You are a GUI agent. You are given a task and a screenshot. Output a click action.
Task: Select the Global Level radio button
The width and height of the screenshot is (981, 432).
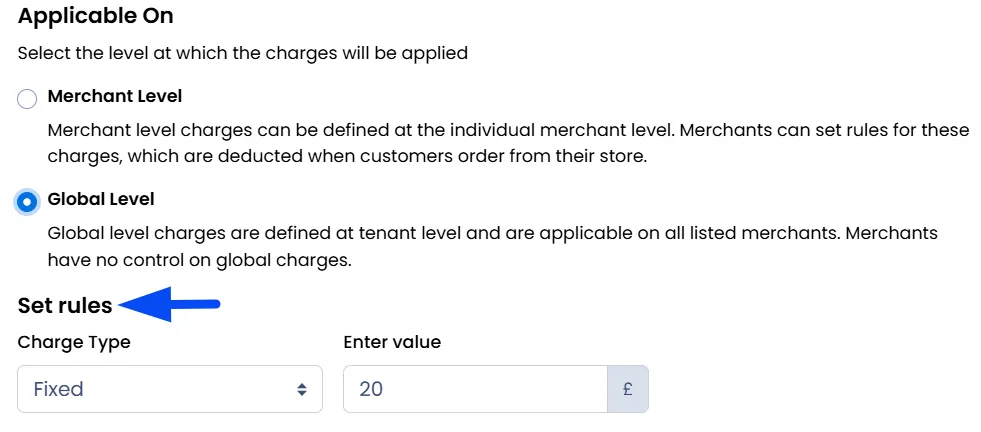[x=27, y=202]
